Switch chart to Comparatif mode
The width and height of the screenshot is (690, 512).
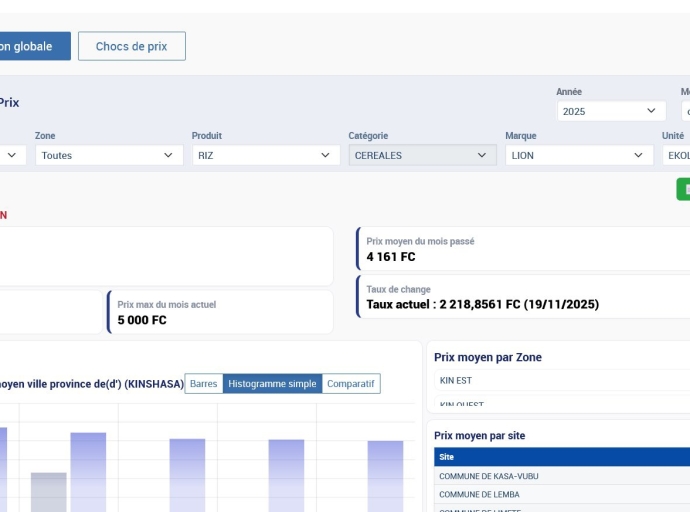click(x=350, y=384)
